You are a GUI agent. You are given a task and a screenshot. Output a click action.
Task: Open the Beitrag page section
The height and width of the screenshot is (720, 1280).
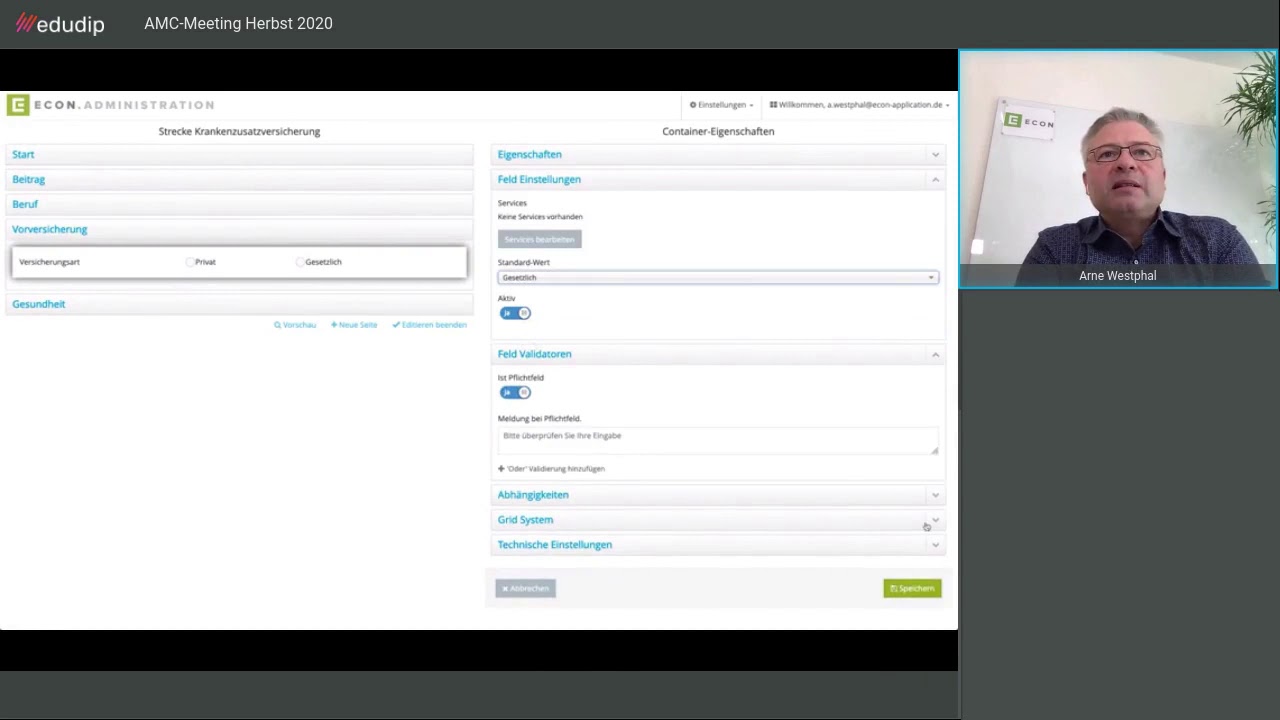pyautogui.click(x=239, y=179)
